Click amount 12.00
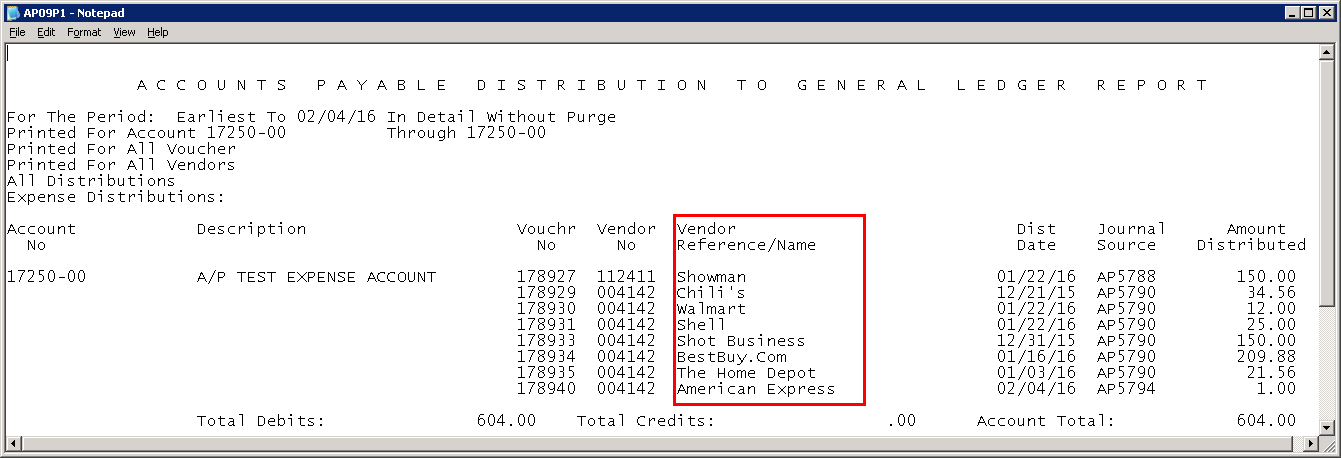This screenshot has height=458, width=1341. point(1271,309)
